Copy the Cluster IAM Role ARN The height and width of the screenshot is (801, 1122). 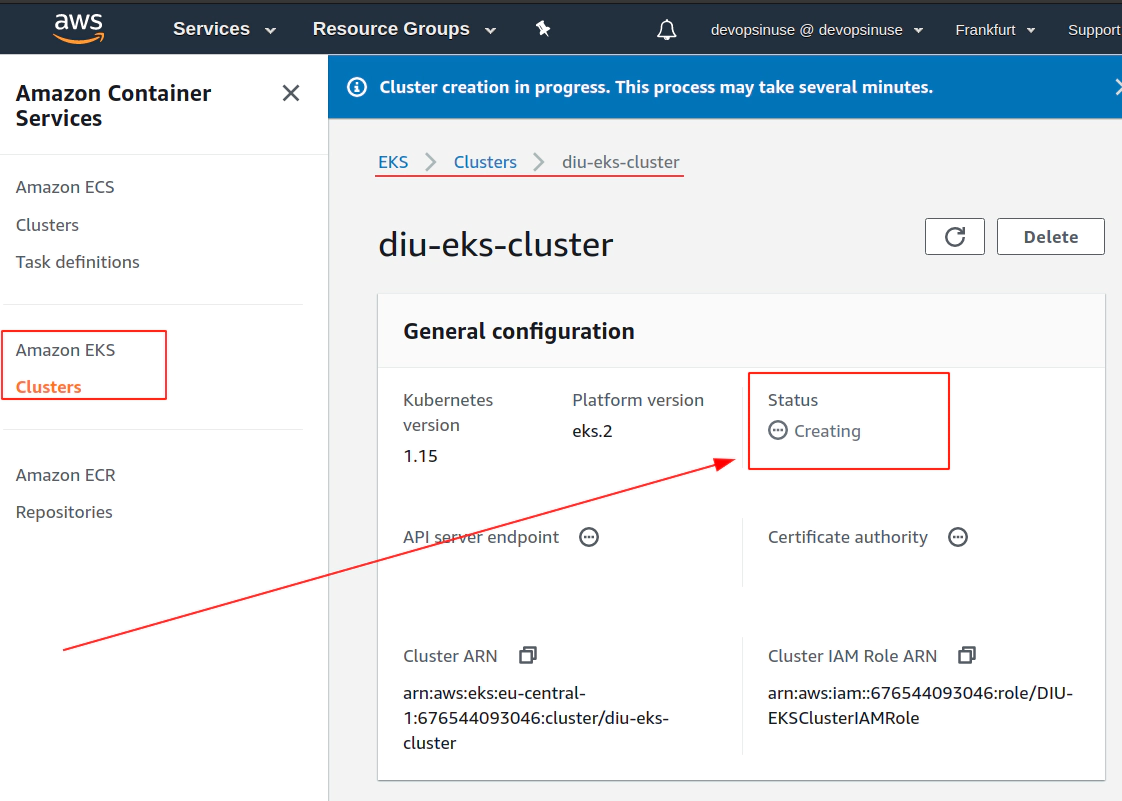[967, 655]
